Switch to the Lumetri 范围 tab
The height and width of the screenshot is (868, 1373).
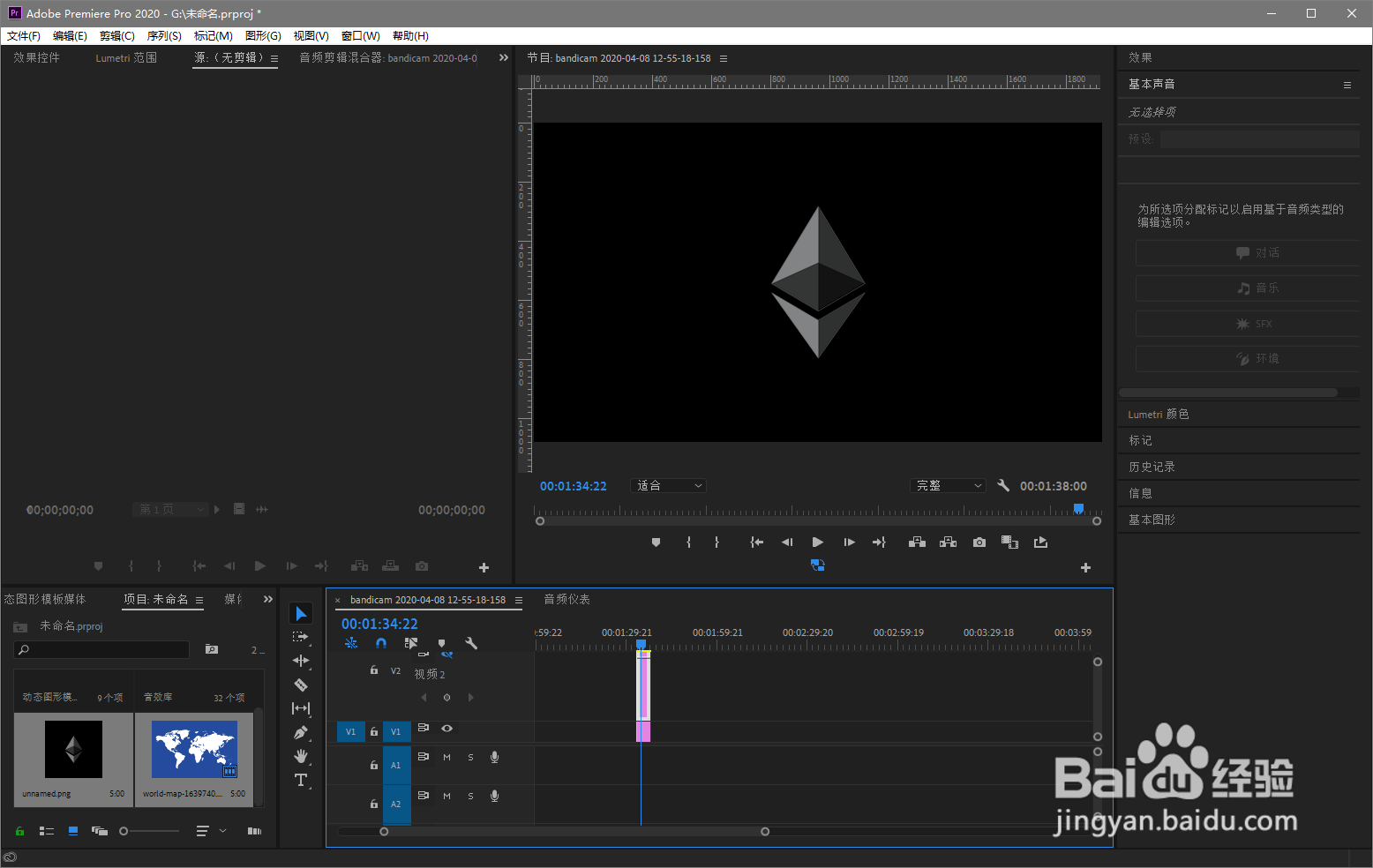tap(126, 57)
